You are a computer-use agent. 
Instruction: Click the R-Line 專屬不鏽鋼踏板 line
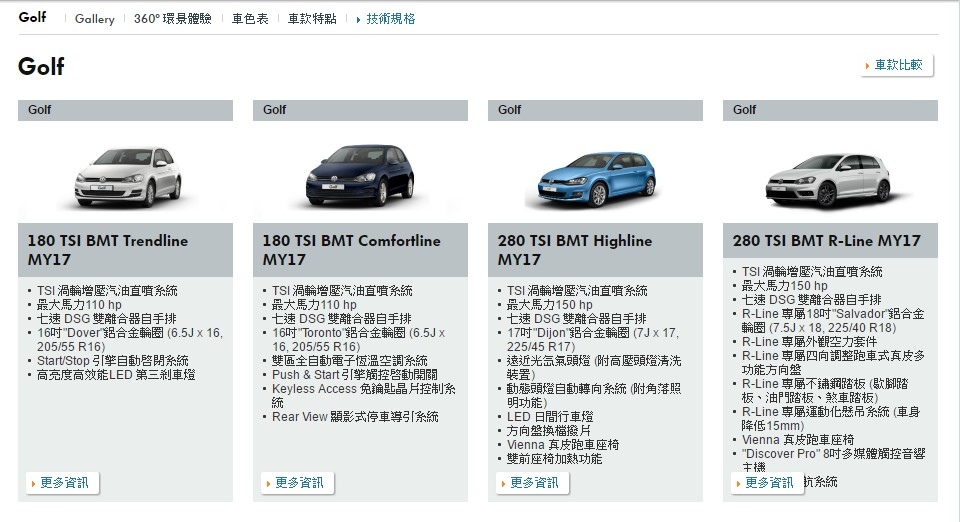[825, 390]
